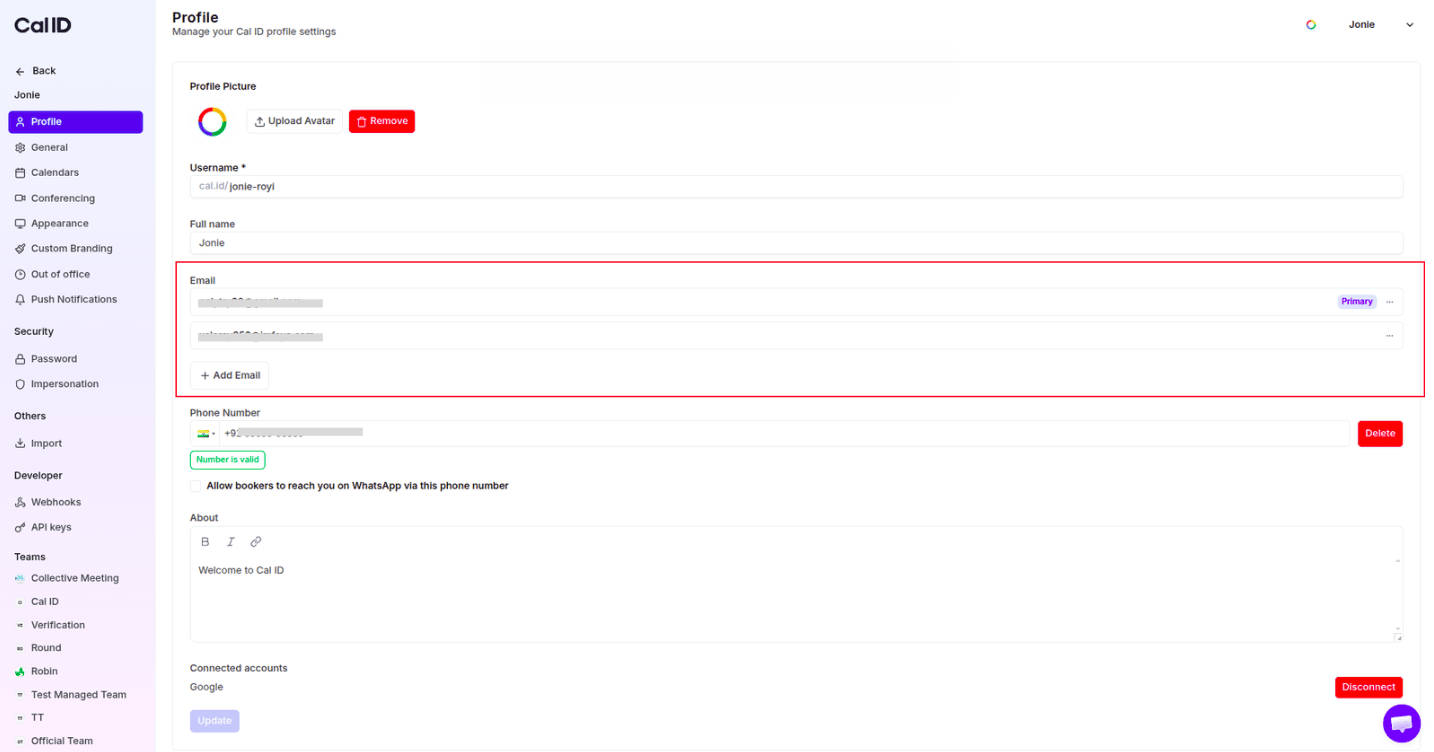Toggle bold formatting in About
The image size is (1434, 752).
(205, 542)
